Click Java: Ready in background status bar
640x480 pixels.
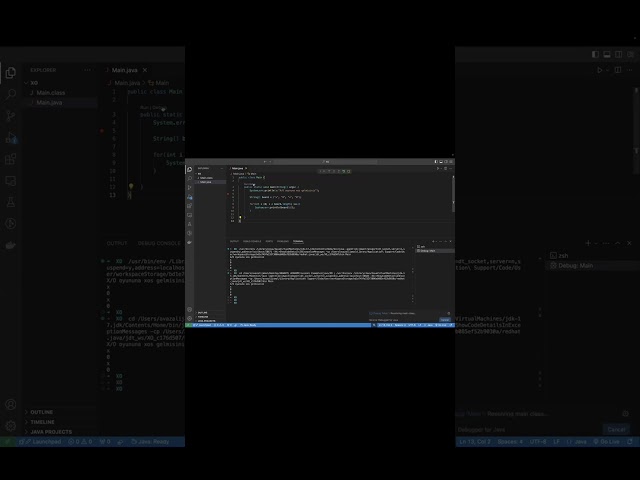click(x=150, y=442)
